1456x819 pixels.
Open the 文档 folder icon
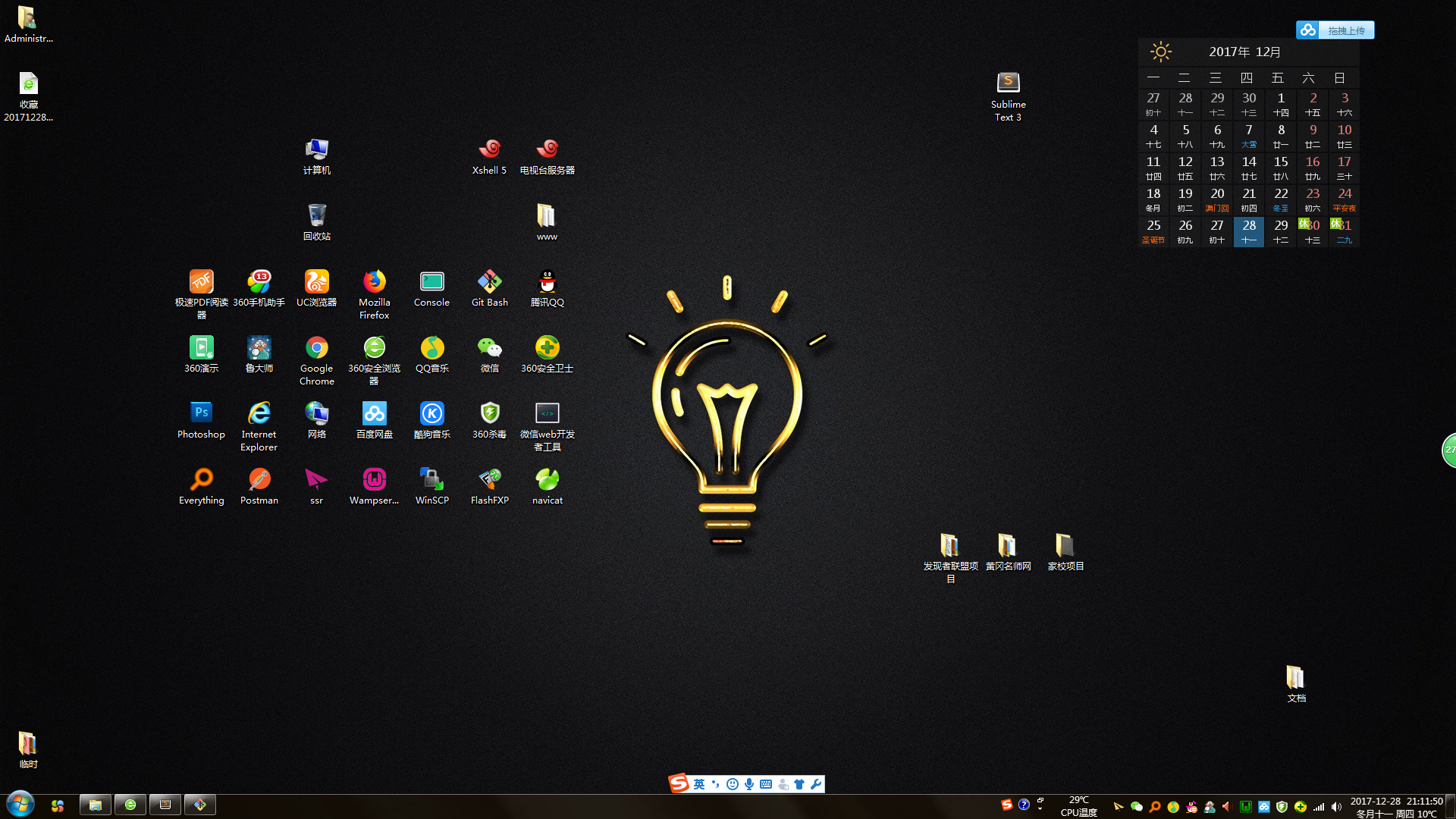click(1296, 683)
